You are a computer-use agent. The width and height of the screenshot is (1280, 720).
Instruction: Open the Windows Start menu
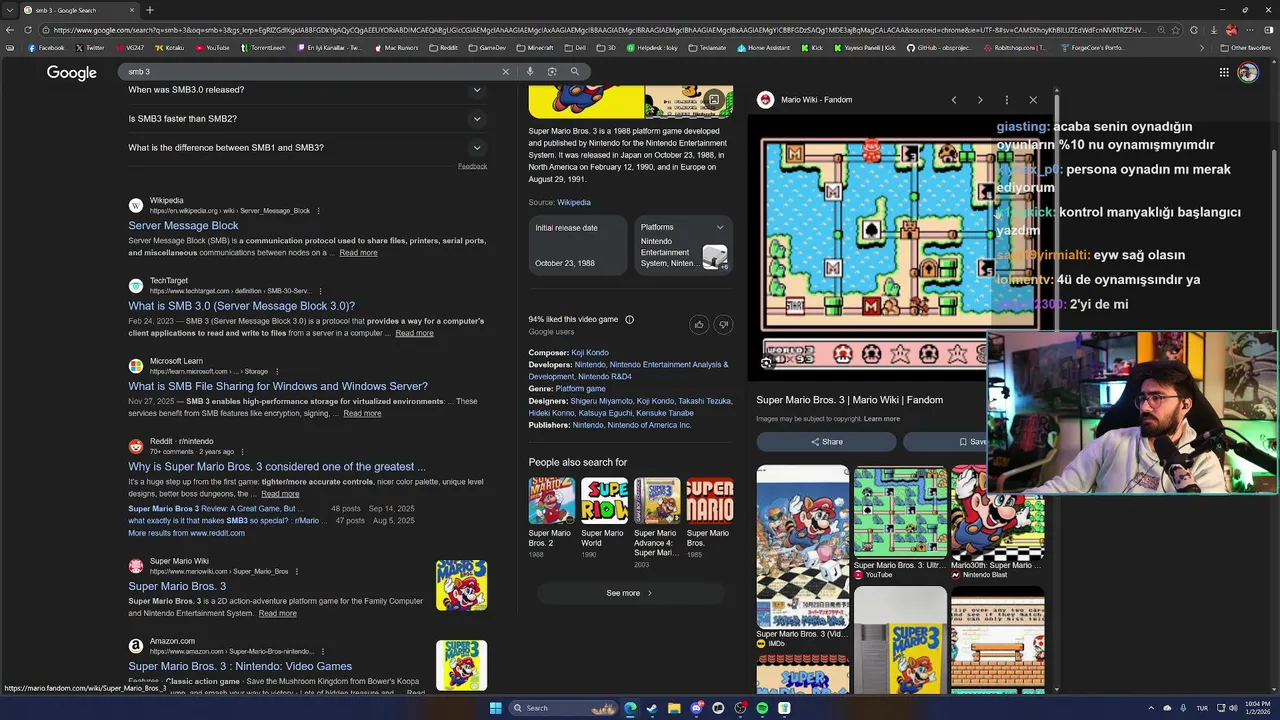point(495,708)
